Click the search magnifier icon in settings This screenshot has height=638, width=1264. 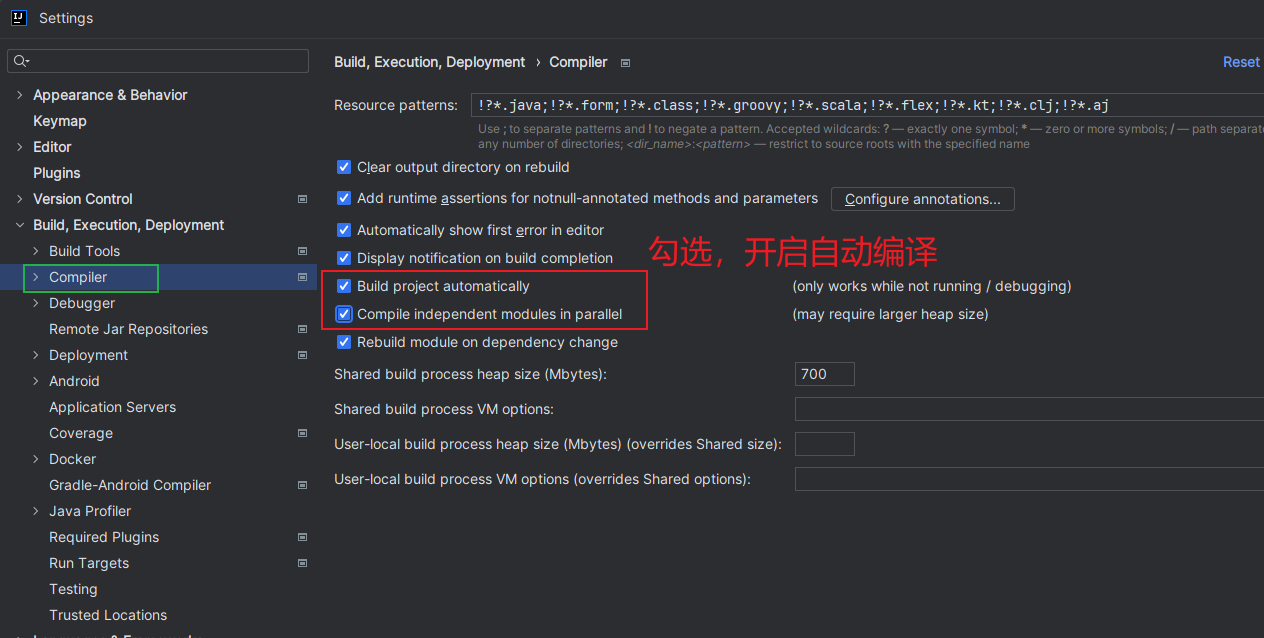tap(20, 62)
